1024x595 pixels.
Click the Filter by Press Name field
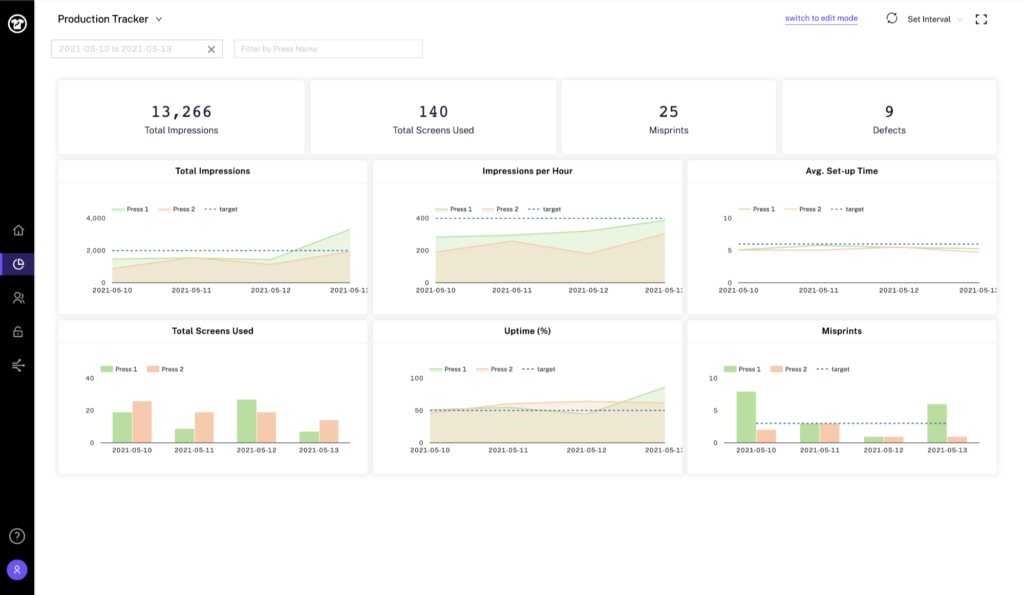(328, 48)
